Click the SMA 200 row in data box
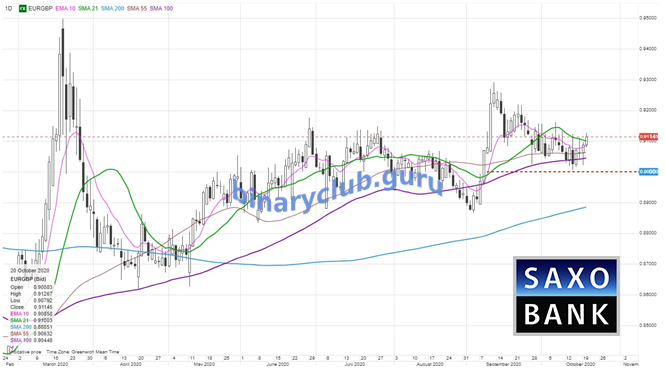 click(x=31, y=327)
